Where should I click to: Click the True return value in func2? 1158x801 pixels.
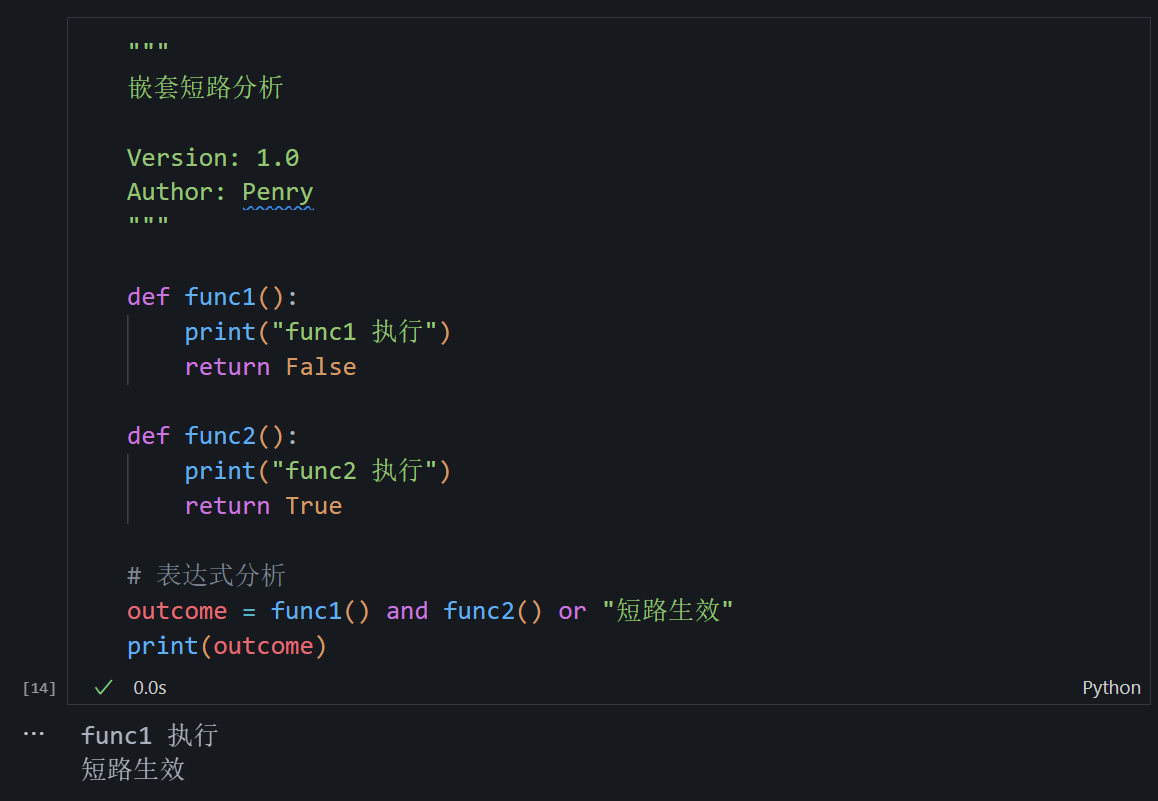click(314, 506)
